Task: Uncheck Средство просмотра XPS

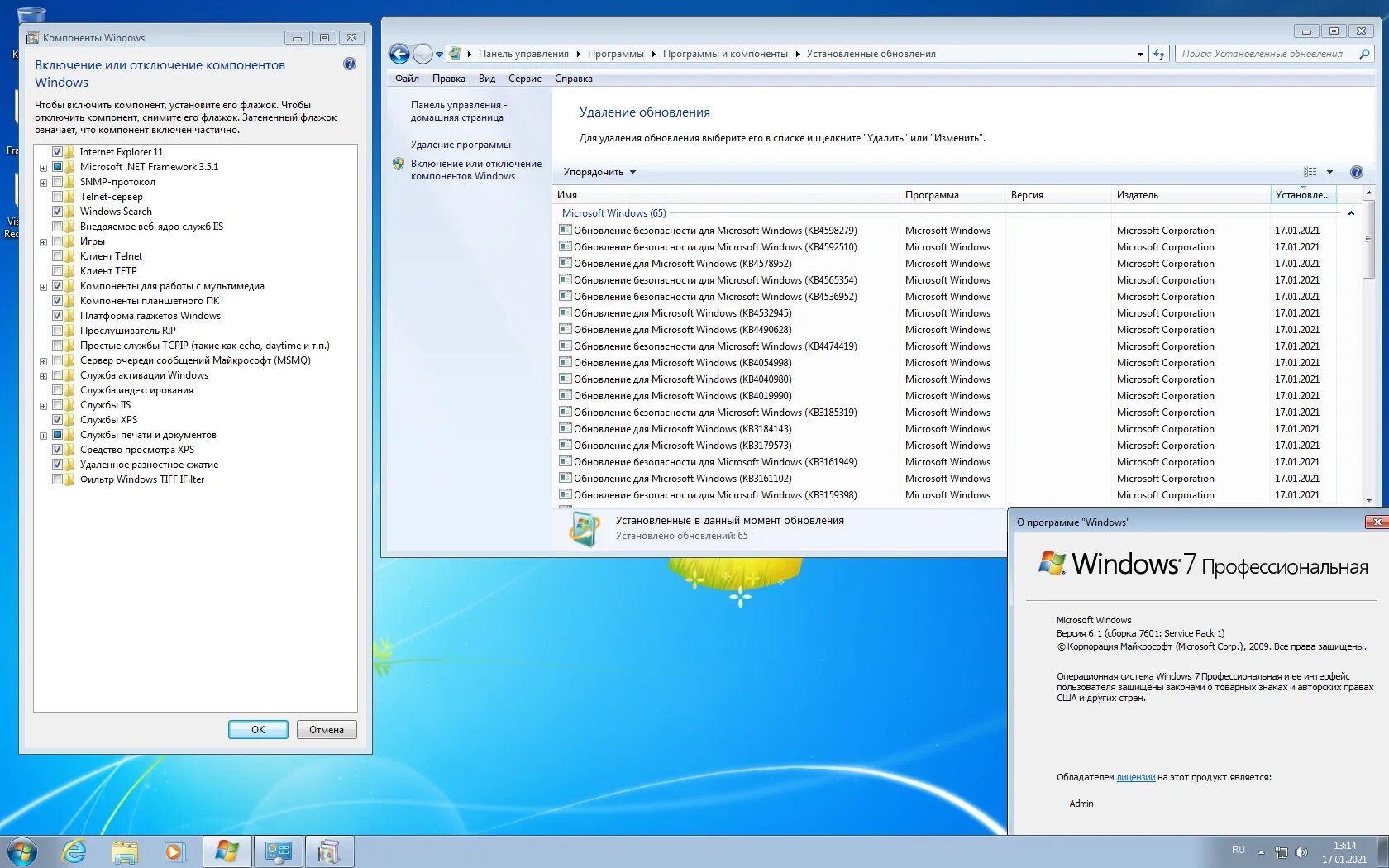Action: [57, 450]
